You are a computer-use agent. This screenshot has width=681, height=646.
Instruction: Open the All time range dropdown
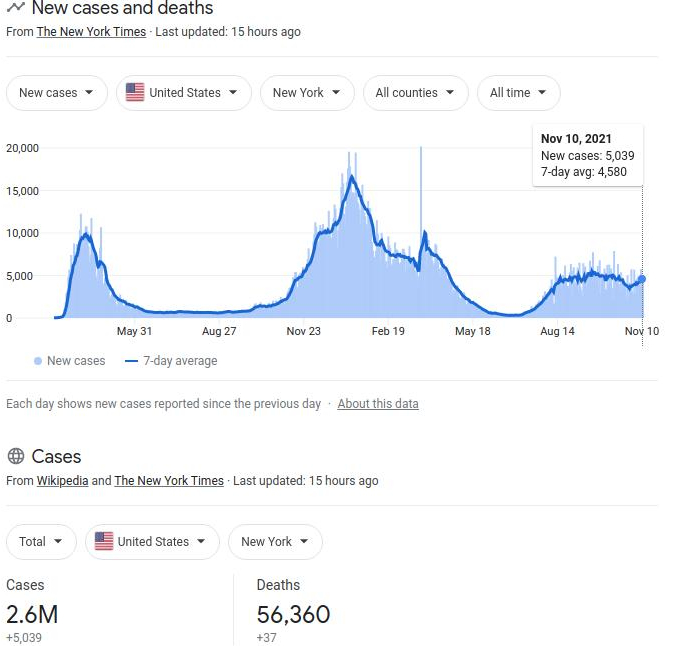(519, 93)
